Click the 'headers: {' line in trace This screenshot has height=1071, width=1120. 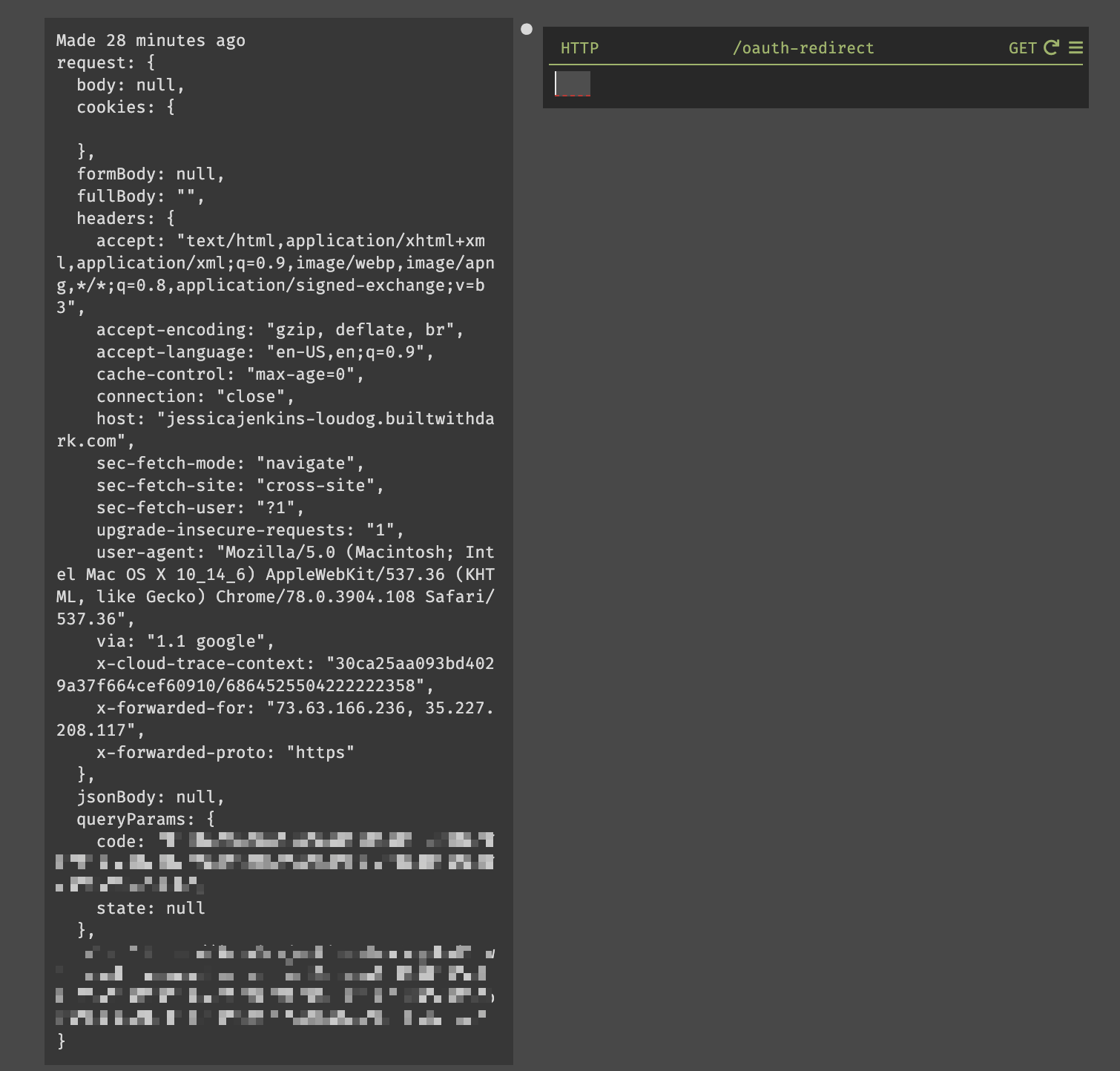[x=126, y=219]
